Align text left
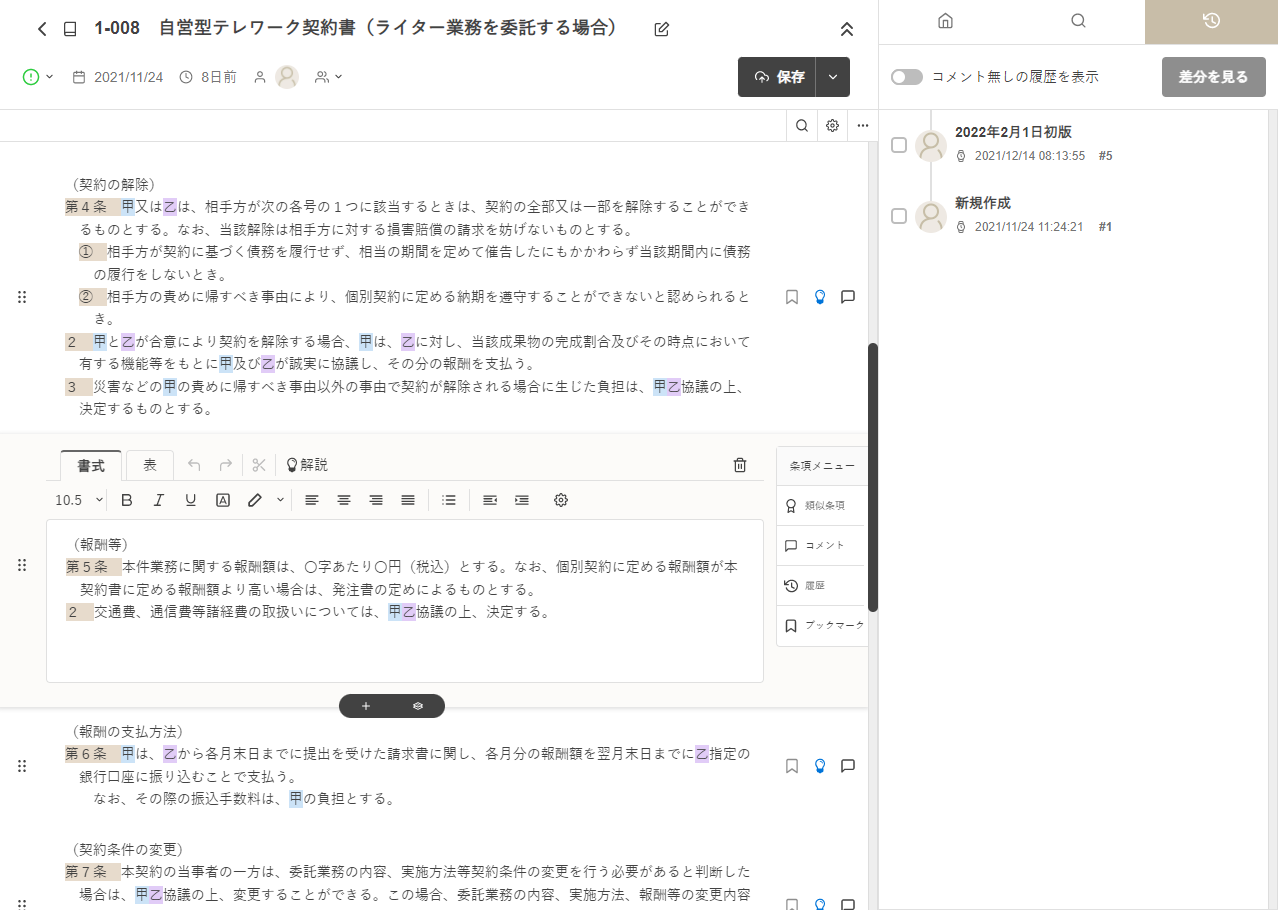Screen dimensions: 1278x910 pyautogui.click(x=312, y=500)
